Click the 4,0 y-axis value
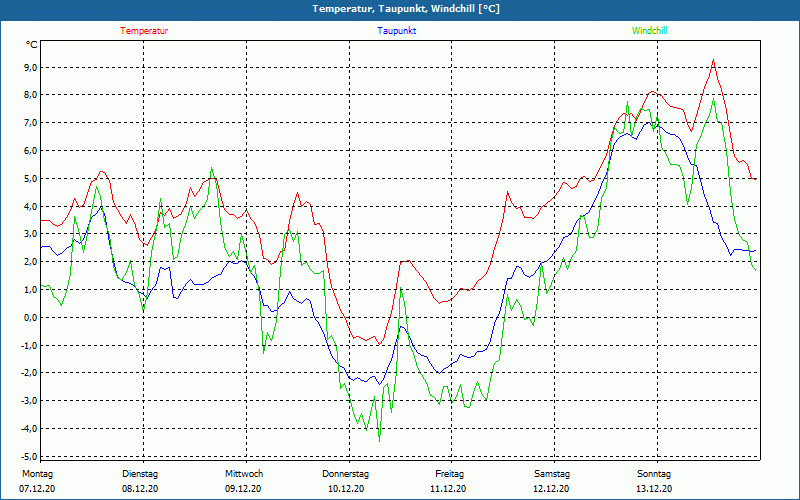Viewport: 800px width, 500px height. coord(31,206)
